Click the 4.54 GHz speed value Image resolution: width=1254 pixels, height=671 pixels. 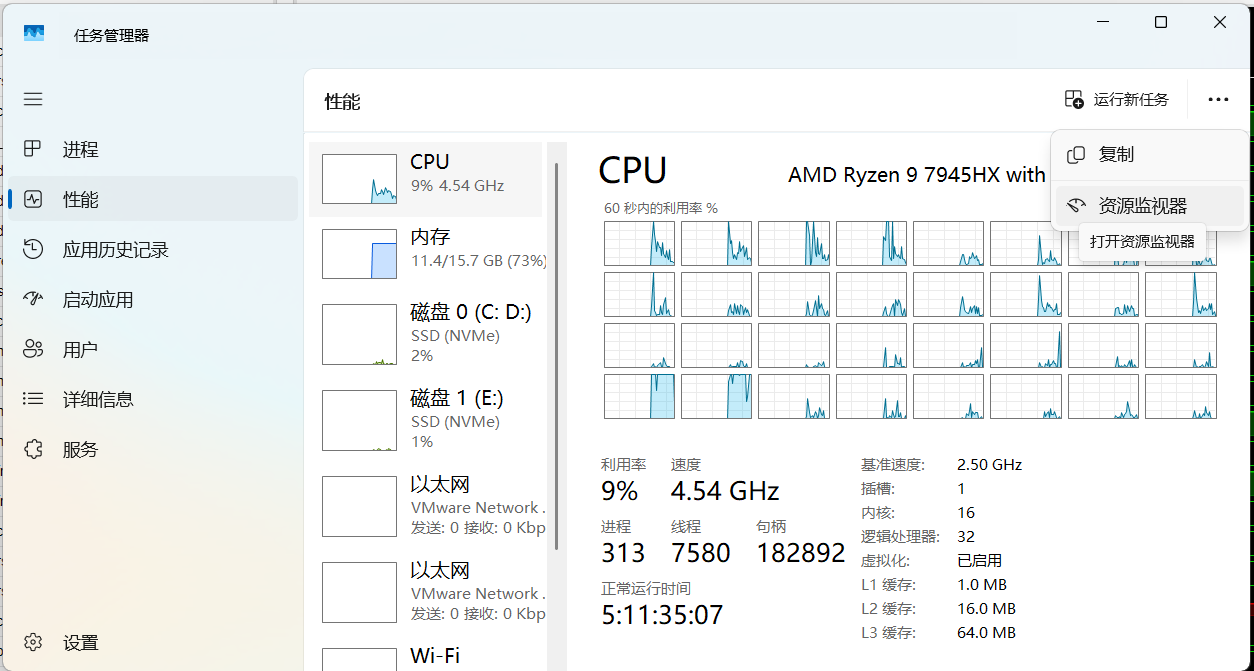pyautogui.click(x=725, y=491)
